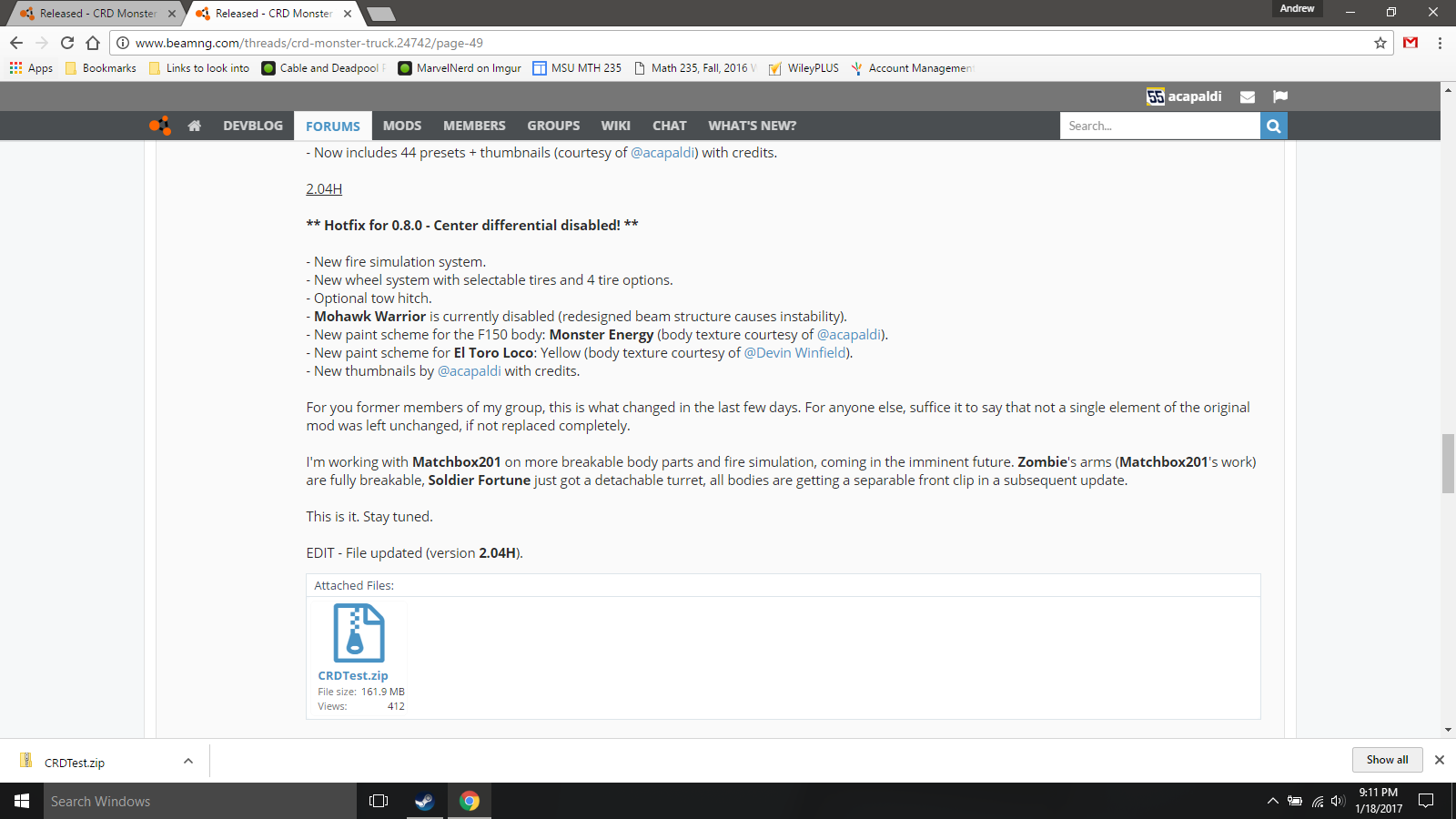This screenshot has height=819, width=1456.
Task: Click the Show all downloads button
Action: pyautogui.click(x=1387, y=760)
